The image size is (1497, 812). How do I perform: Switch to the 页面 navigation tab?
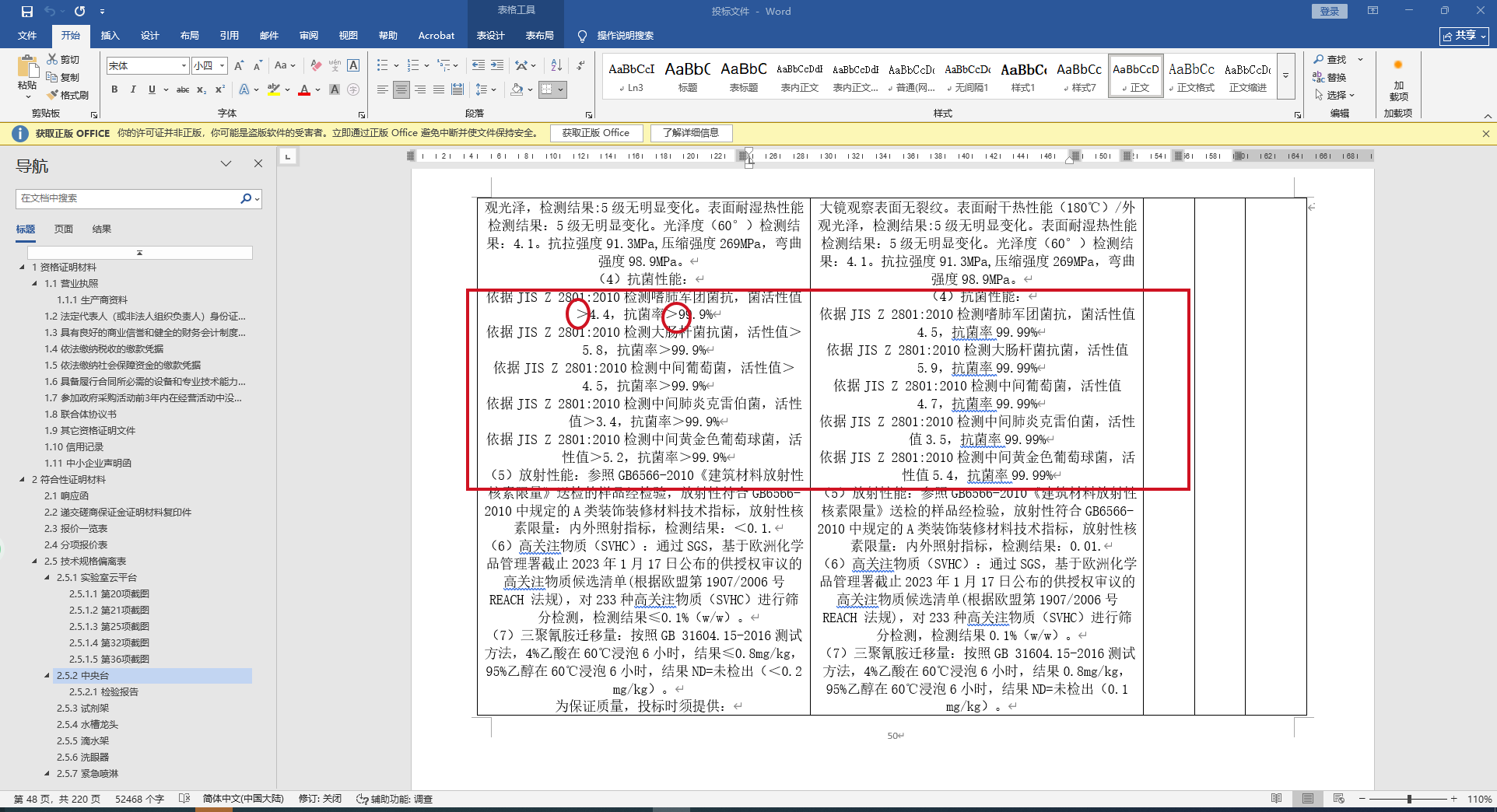point(63,229)
